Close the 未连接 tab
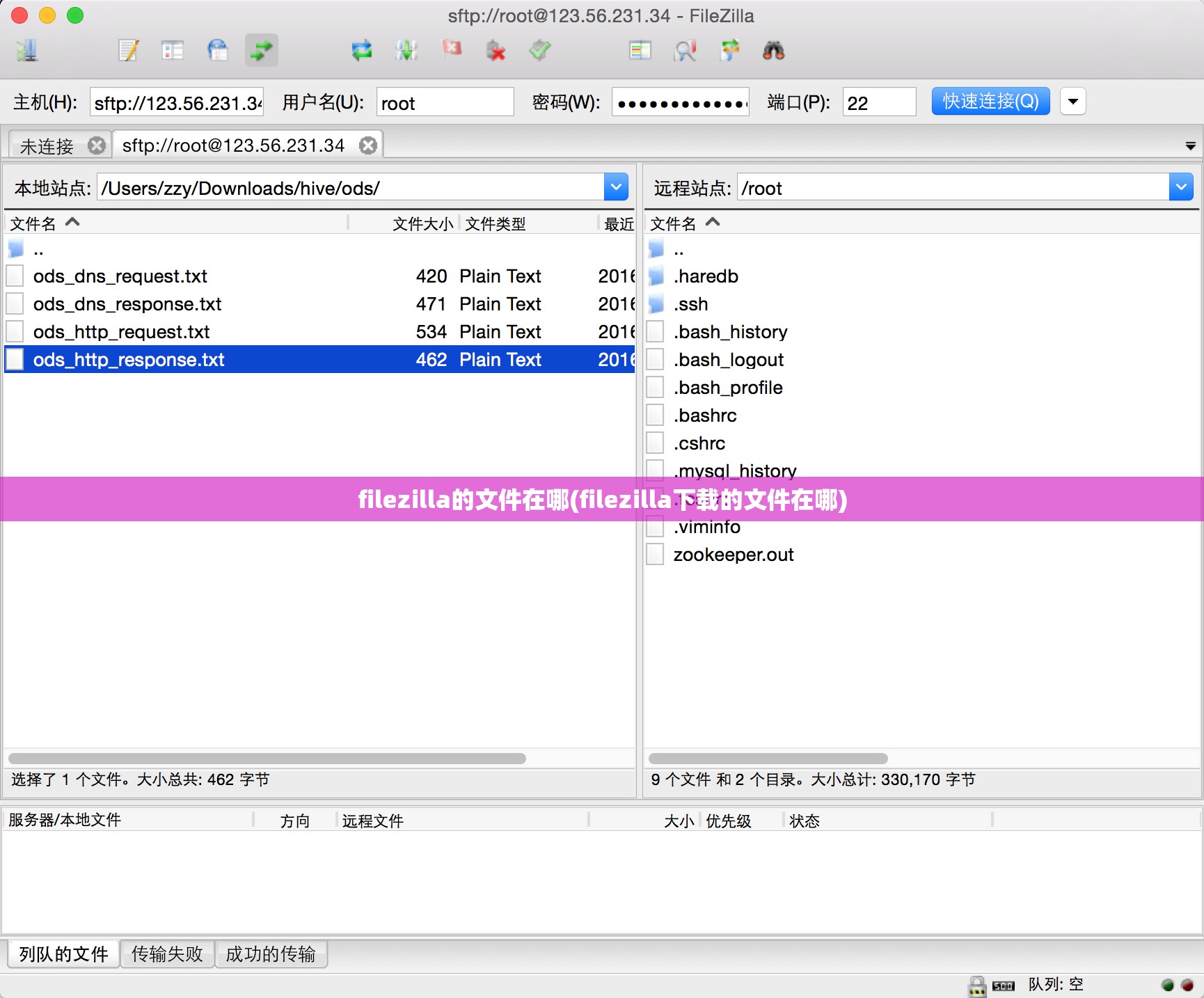The height and width of the screenshot is (998, 1204). 97,145
